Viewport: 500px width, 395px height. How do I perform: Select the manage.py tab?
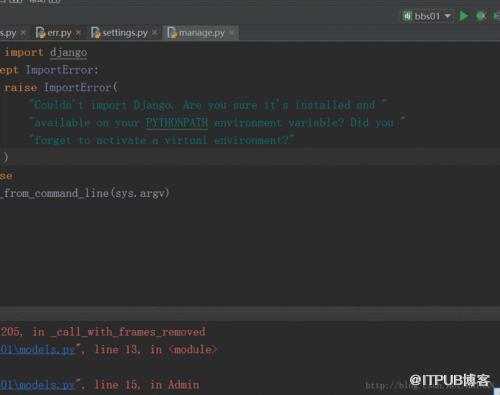point(201,33)
